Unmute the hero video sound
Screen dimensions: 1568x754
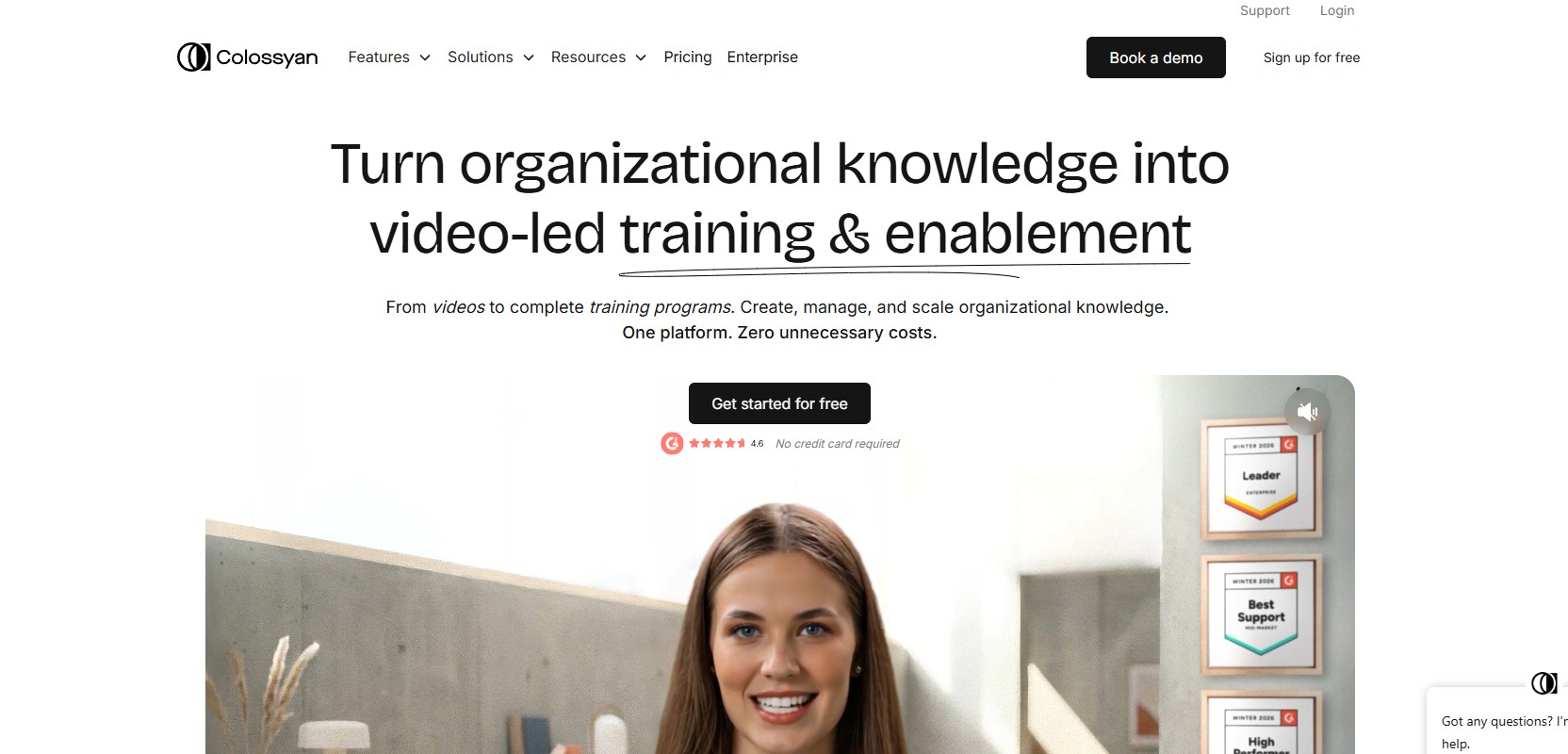tap(1307, 412)
